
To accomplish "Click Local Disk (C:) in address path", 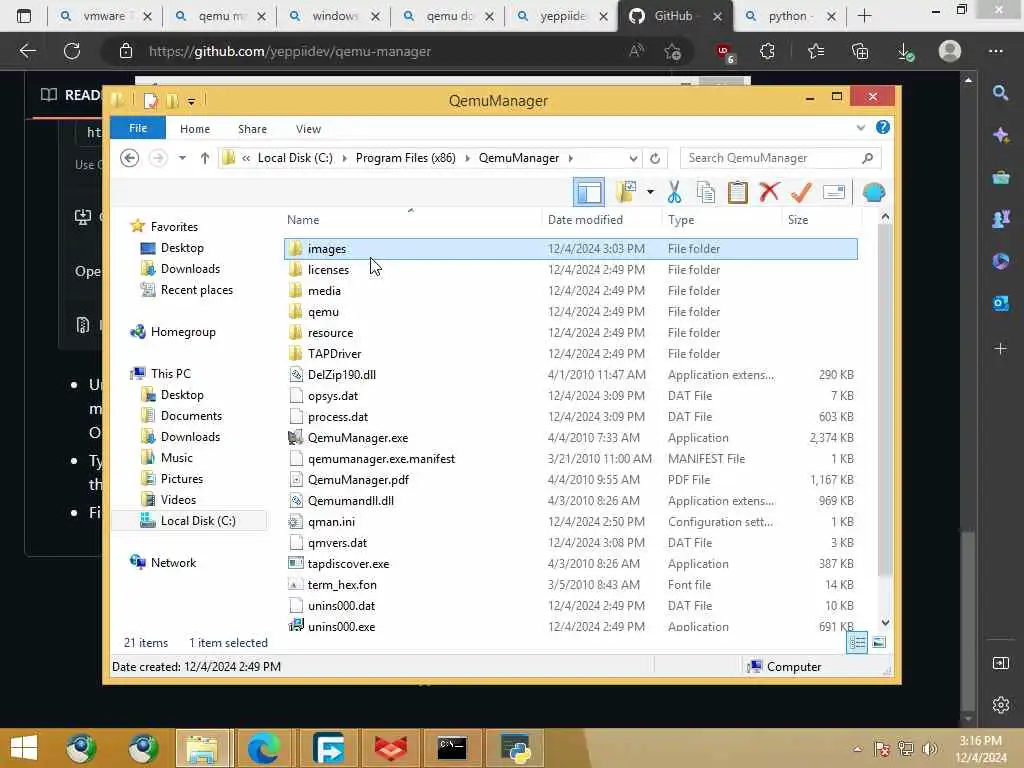I will [x=295, y=158].
